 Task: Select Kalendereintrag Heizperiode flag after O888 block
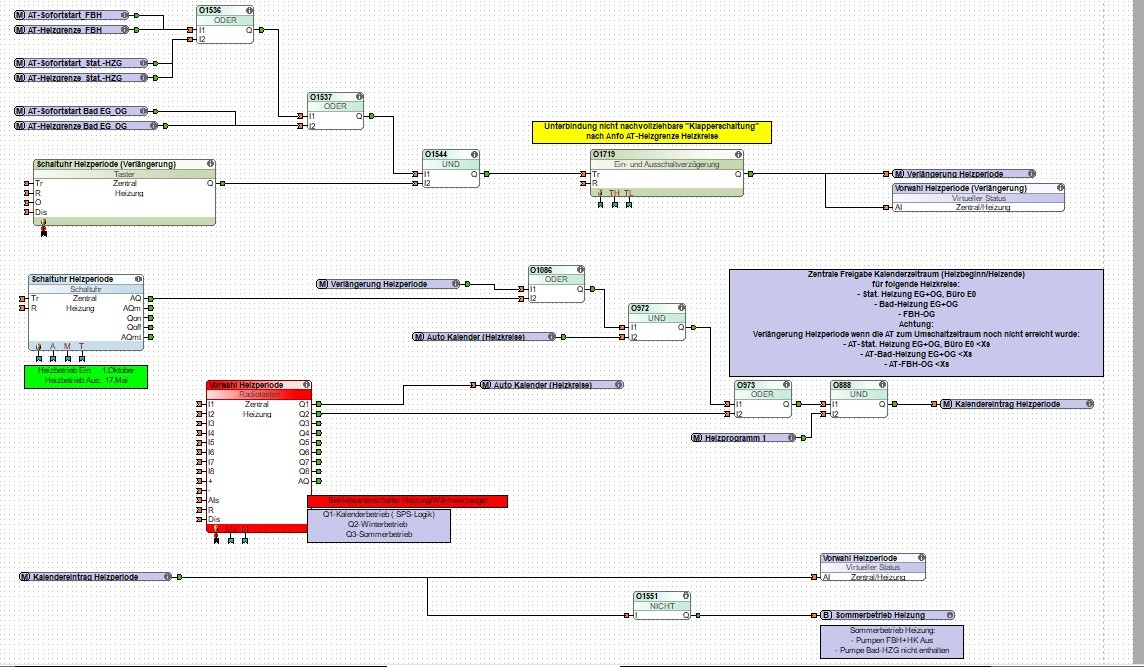1016,404
